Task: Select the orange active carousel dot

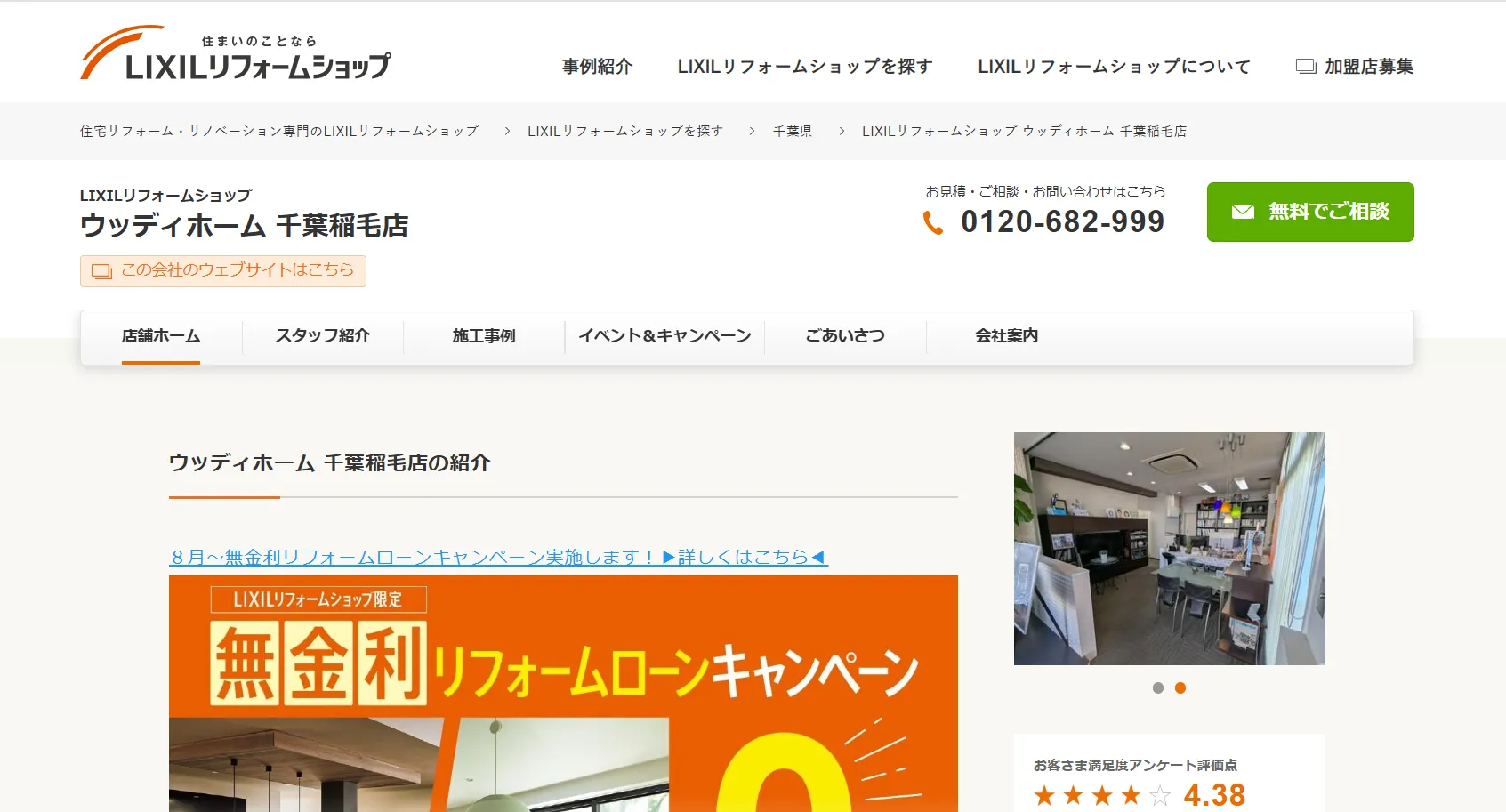Action: point(1180,687)
